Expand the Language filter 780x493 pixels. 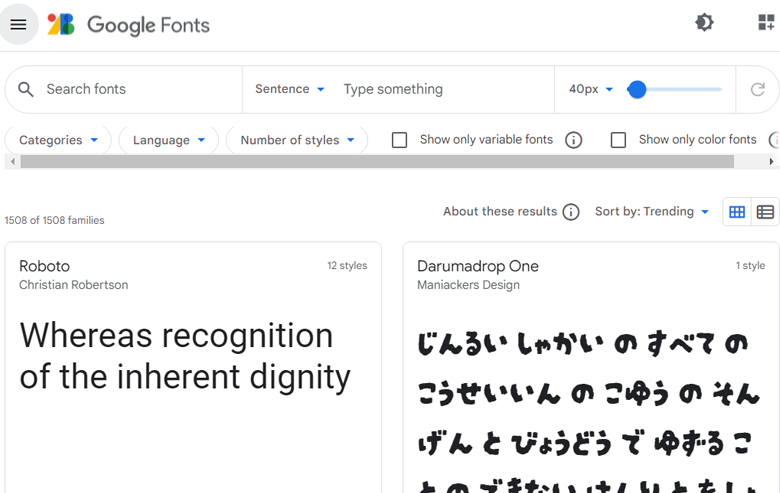169,140
